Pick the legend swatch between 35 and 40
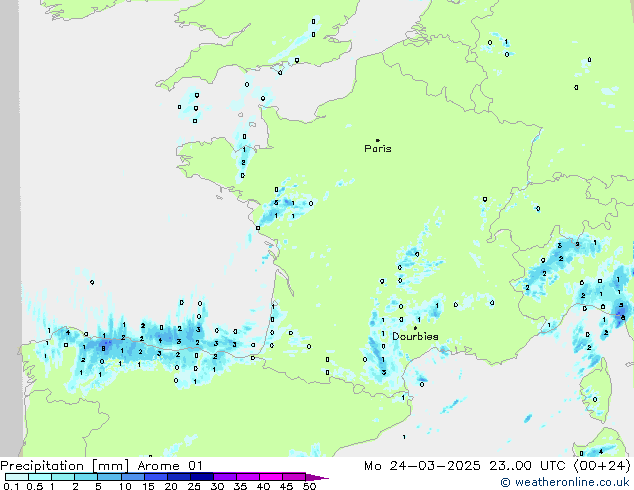Screen dimensions: 634x490 pyautogui.click(x=249, y=477)
